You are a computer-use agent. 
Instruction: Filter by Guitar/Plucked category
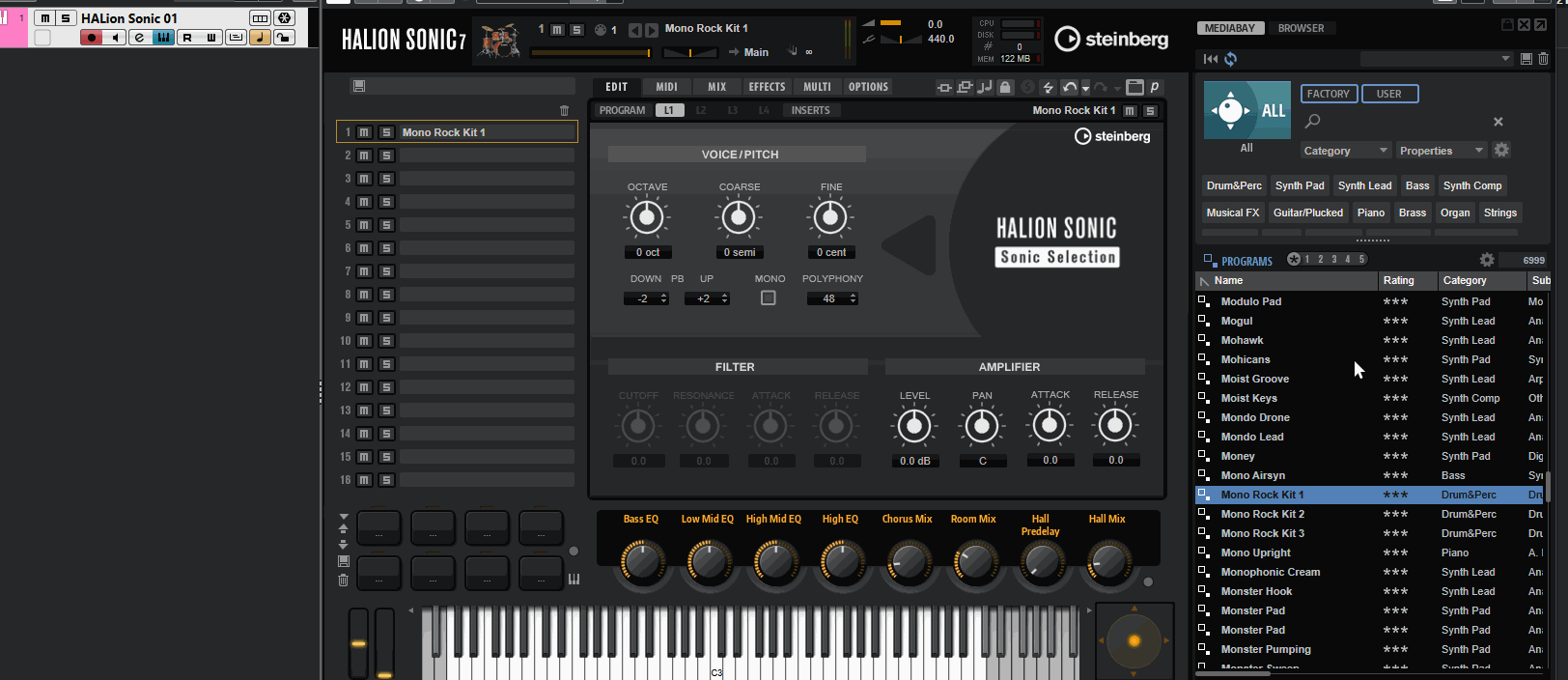pyautogui.click(x=1308, y=212)
